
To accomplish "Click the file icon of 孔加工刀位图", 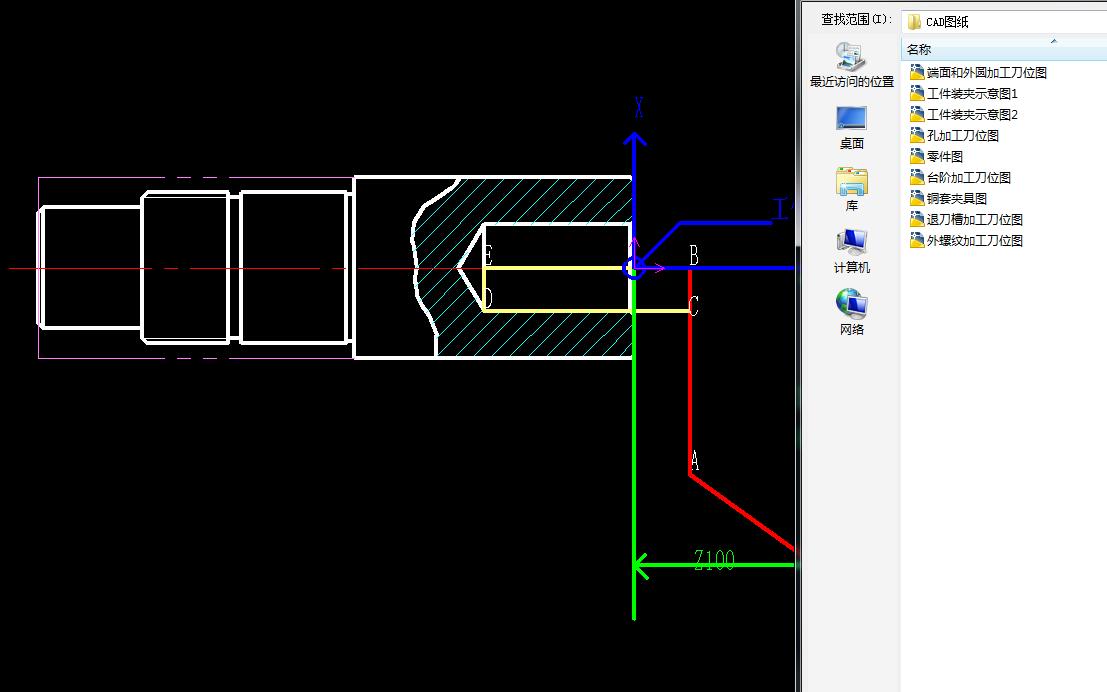I will pyautogui.click(x=917, y=136).
